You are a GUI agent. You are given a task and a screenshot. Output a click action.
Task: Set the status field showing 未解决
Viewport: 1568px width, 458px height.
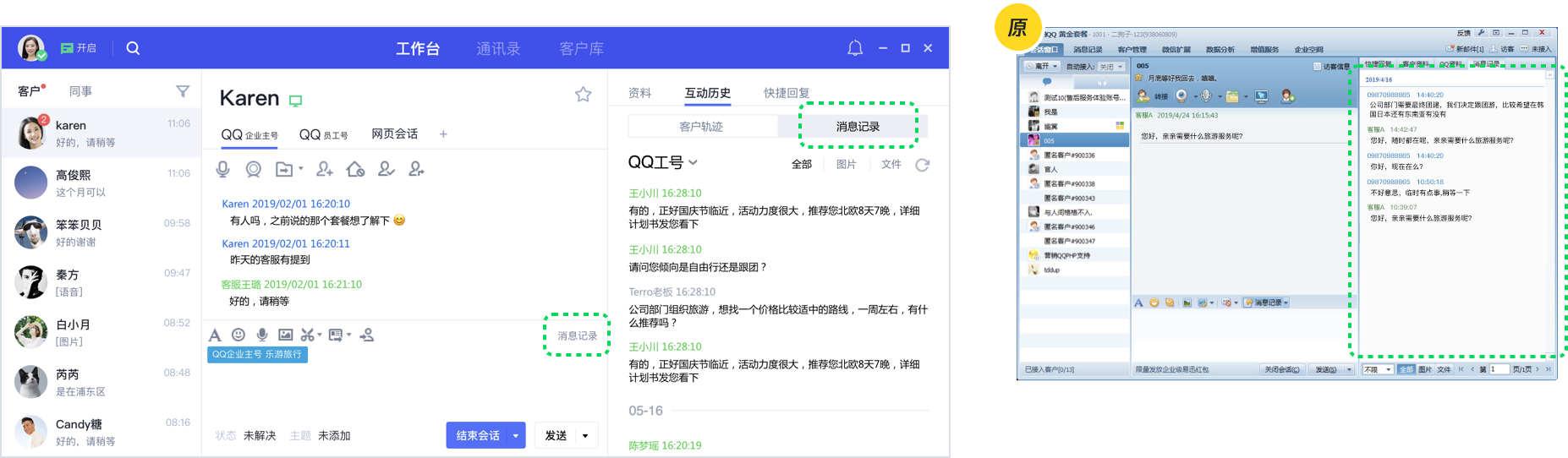260,436
